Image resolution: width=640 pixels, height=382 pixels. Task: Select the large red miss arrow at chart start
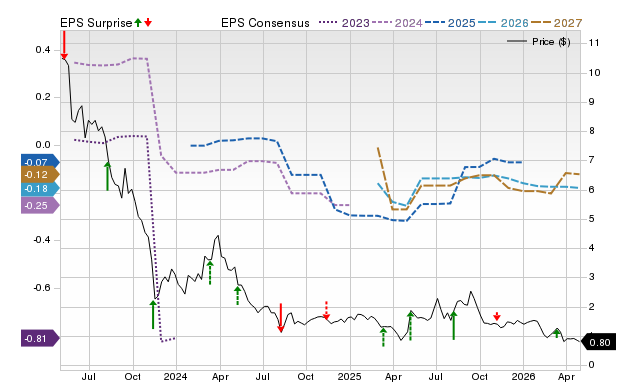[x=64, y=45]
